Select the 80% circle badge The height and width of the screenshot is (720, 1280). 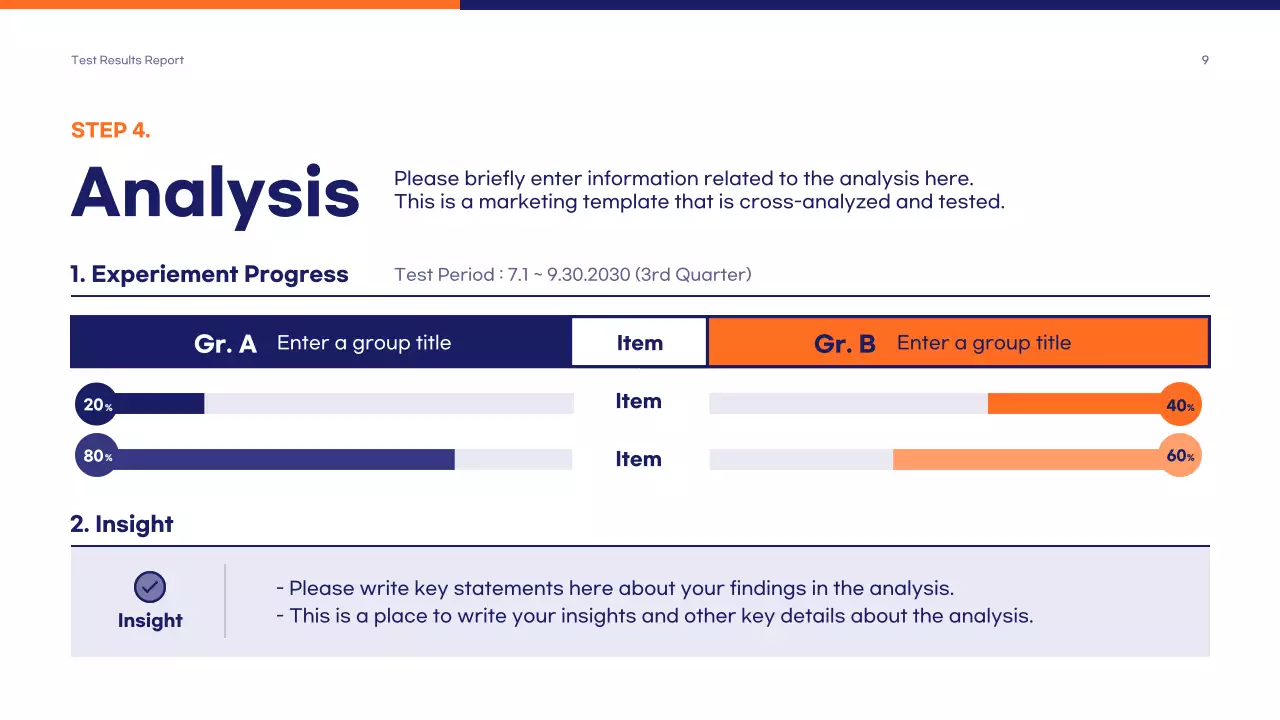pos(96,456)
